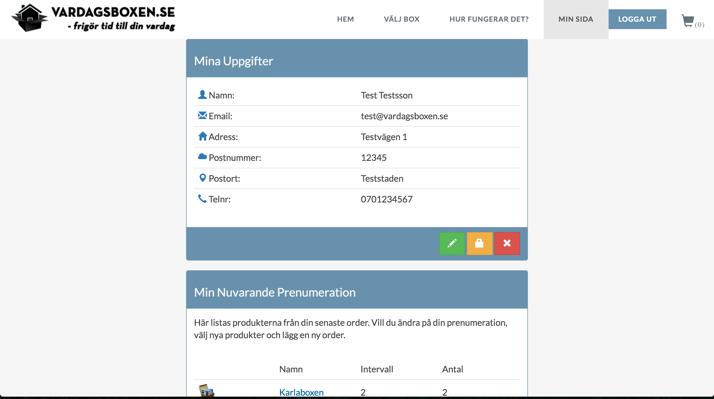This screenshot has height=399, width=714.
Task: Click the address value Testvägen 1
Action: pos(384,137)
